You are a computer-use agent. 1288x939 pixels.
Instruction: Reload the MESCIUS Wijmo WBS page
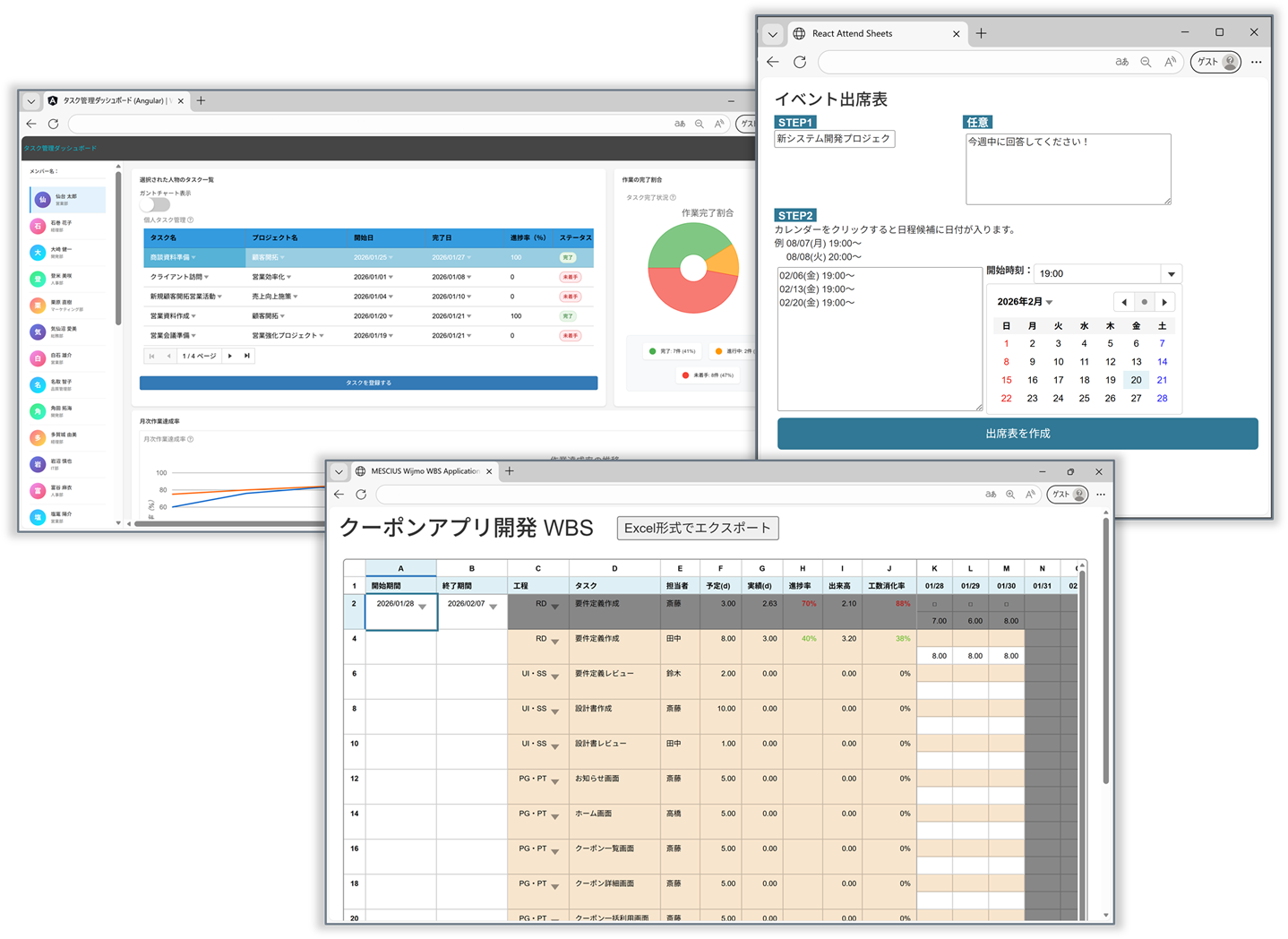tap(361, 495)
